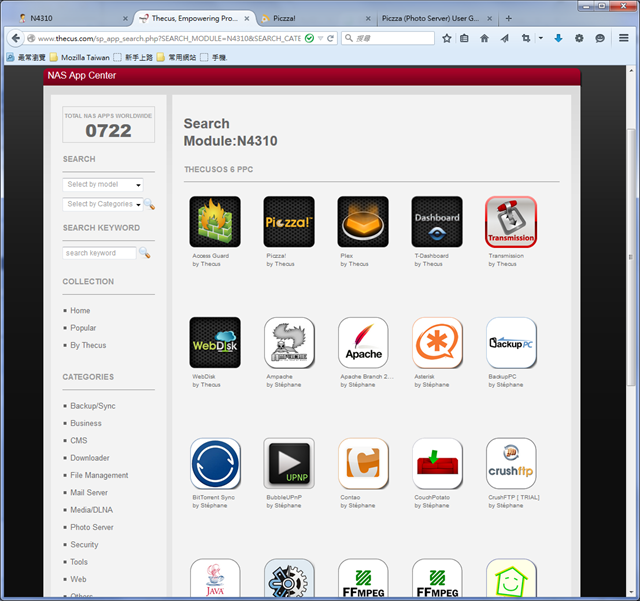Open the Select by Categories dropdown
The width and height of the screenshot is (640, 601).
[x=103, y=204]
